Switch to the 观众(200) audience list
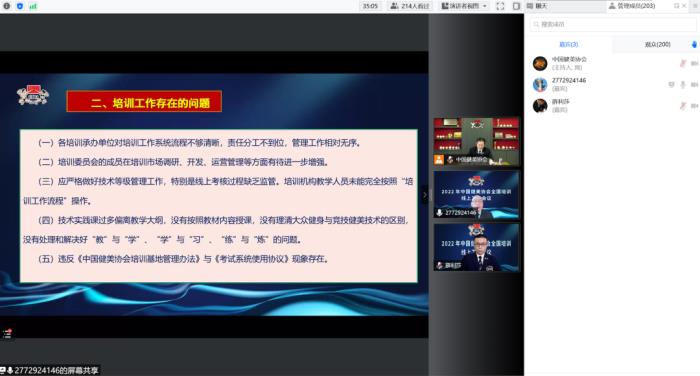The height and width of the screenshot is (376, 700). coord(658,44)
